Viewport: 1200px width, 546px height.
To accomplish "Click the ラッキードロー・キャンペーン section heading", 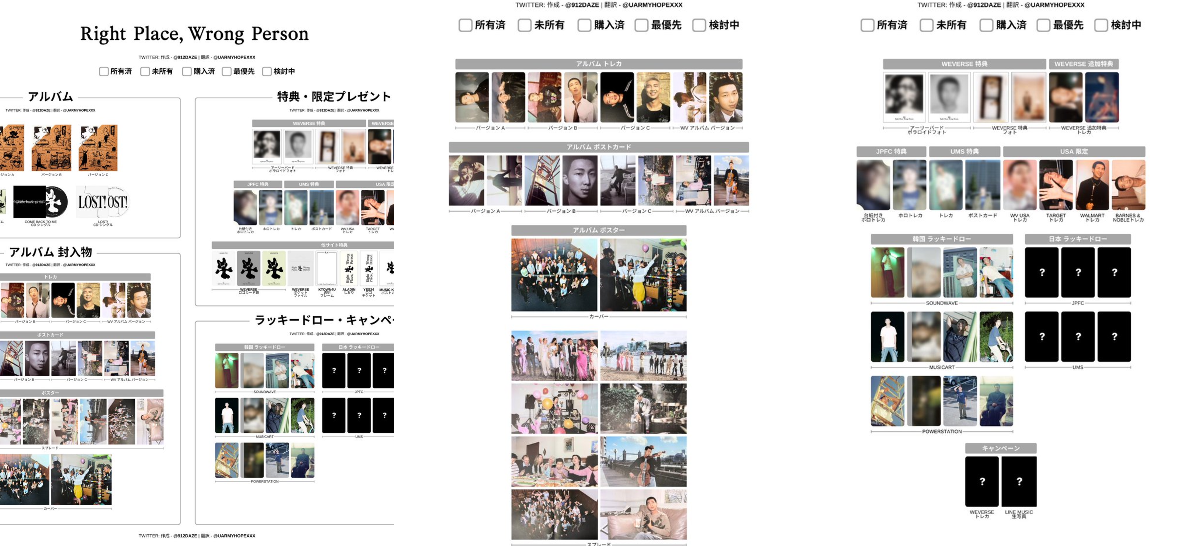I will tap(325, 320).
